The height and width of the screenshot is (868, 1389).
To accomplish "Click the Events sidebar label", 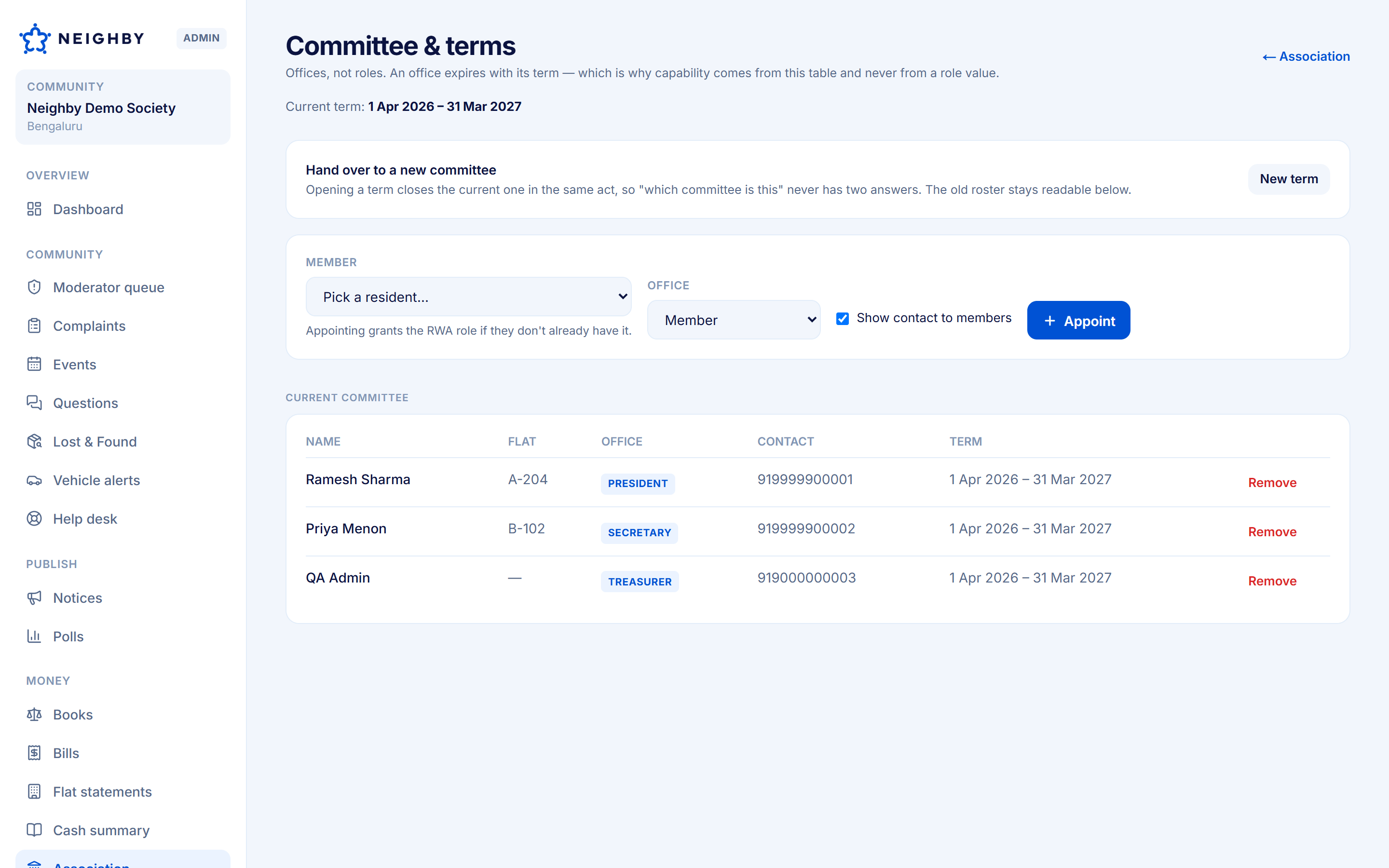I will (x=75, y=365).
